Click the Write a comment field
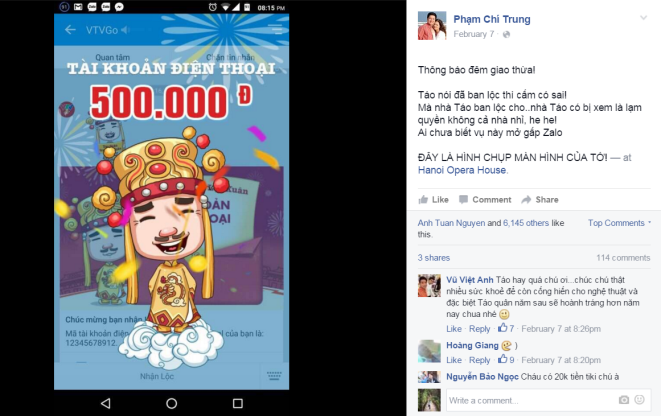 pyautogui.click(x=530, y=400)
